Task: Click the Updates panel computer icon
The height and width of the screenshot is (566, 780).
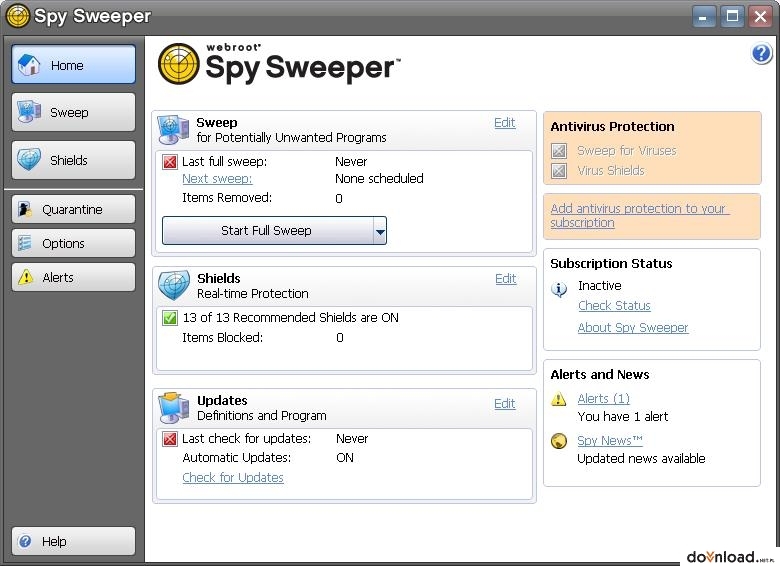Action: pyautogui.click(x=174, y=408)
